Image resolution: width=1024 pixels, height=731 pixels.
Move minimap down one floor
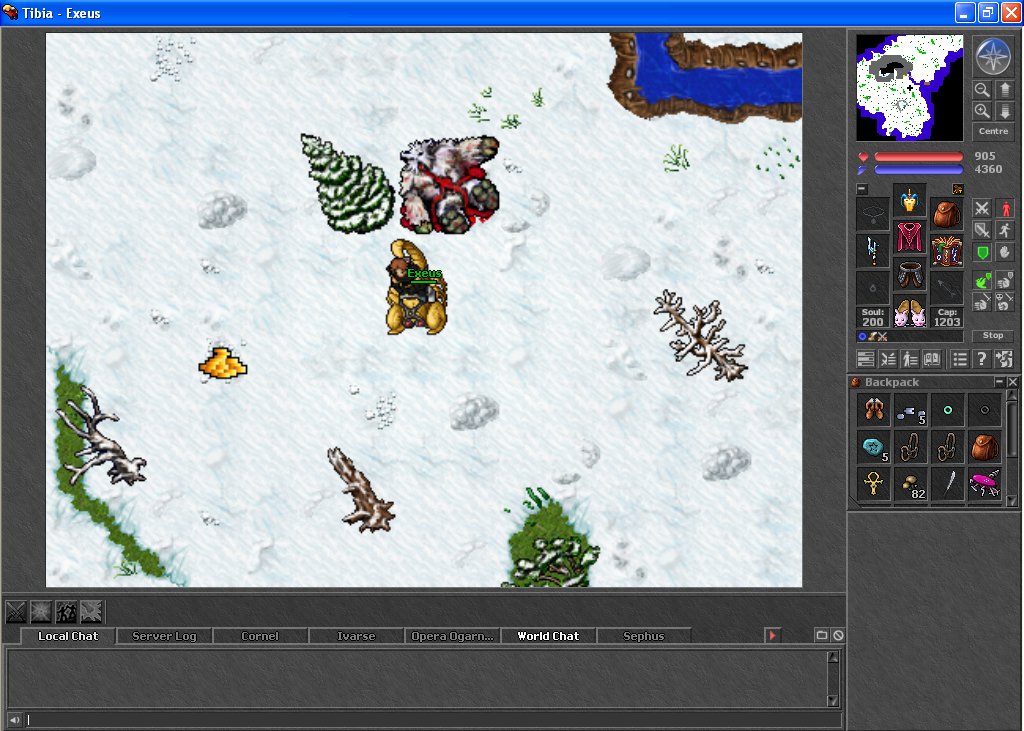(x=1005, y=111)
